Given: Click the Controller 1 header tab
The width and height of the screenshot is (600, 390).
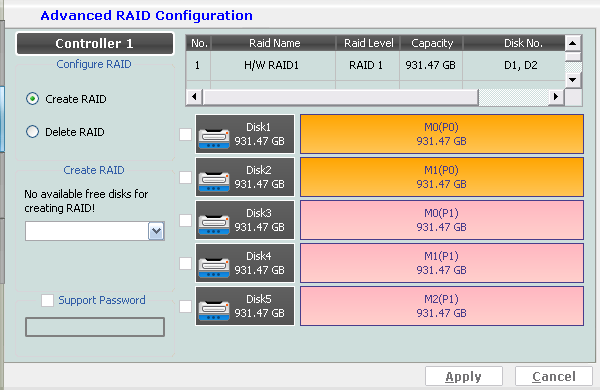Looking at the screenshot, I should [x=95, y=44].
